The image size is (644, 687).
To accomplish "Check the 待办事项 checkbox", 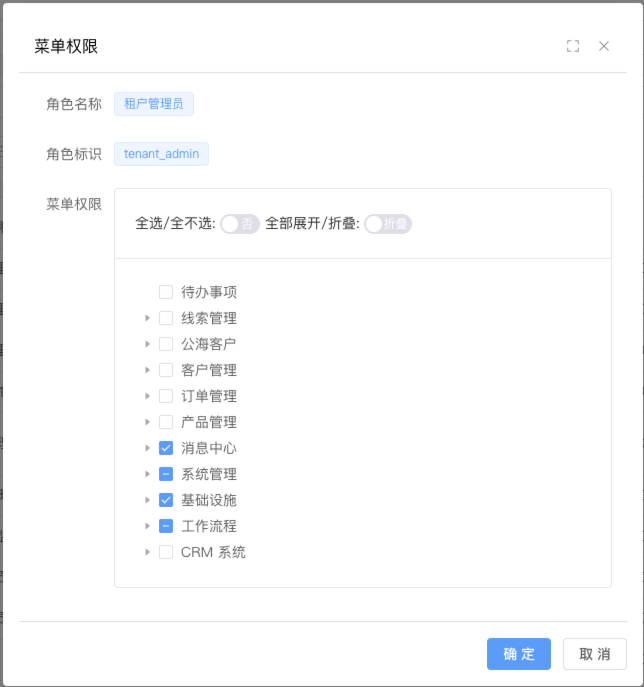I will click(166, 292).
